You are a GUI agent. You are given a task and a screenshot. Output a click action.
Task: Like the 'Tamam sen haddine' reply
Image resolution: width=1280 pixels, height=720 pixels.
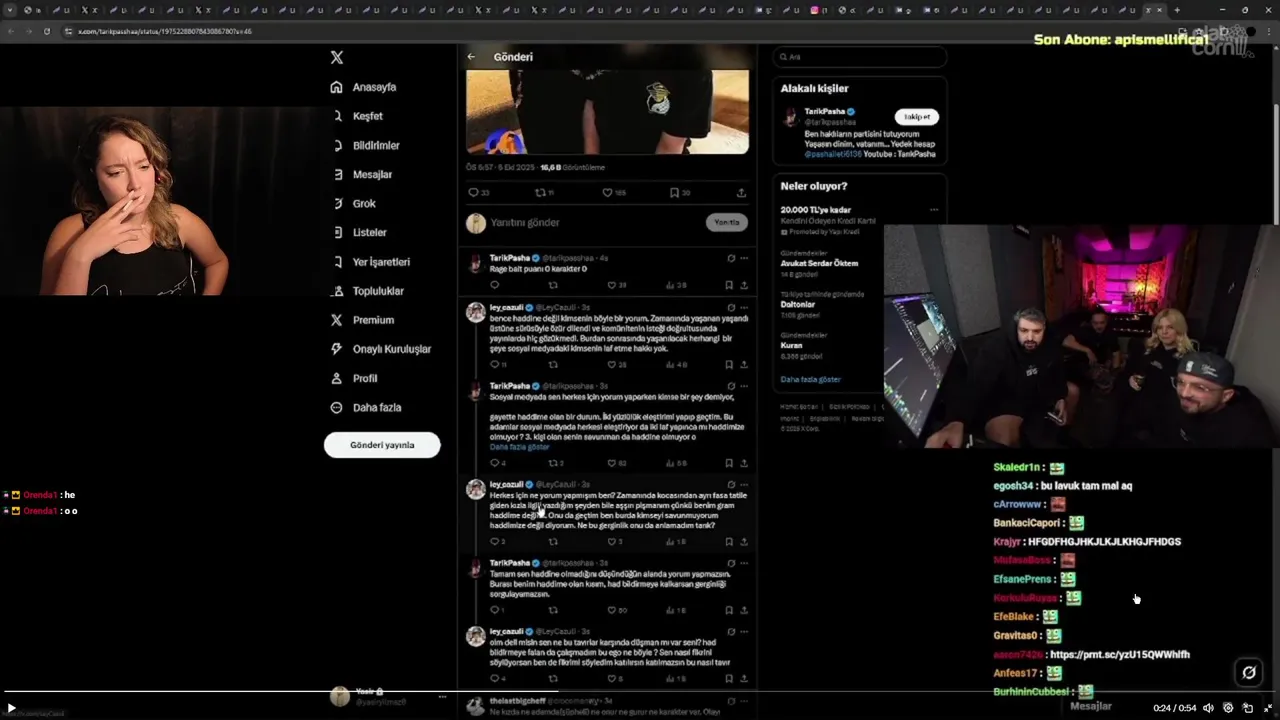(x=612, y=610)
